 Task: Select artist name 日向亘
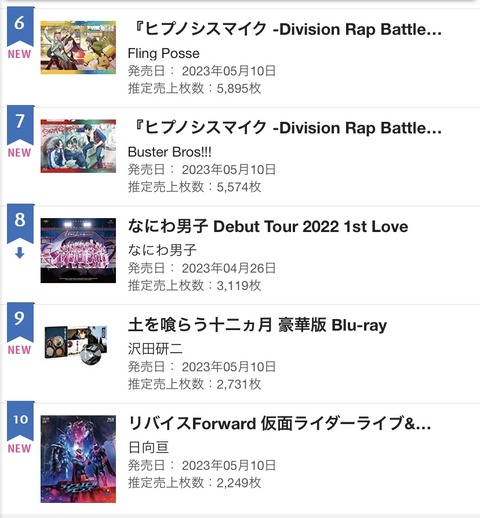point(149,447)
